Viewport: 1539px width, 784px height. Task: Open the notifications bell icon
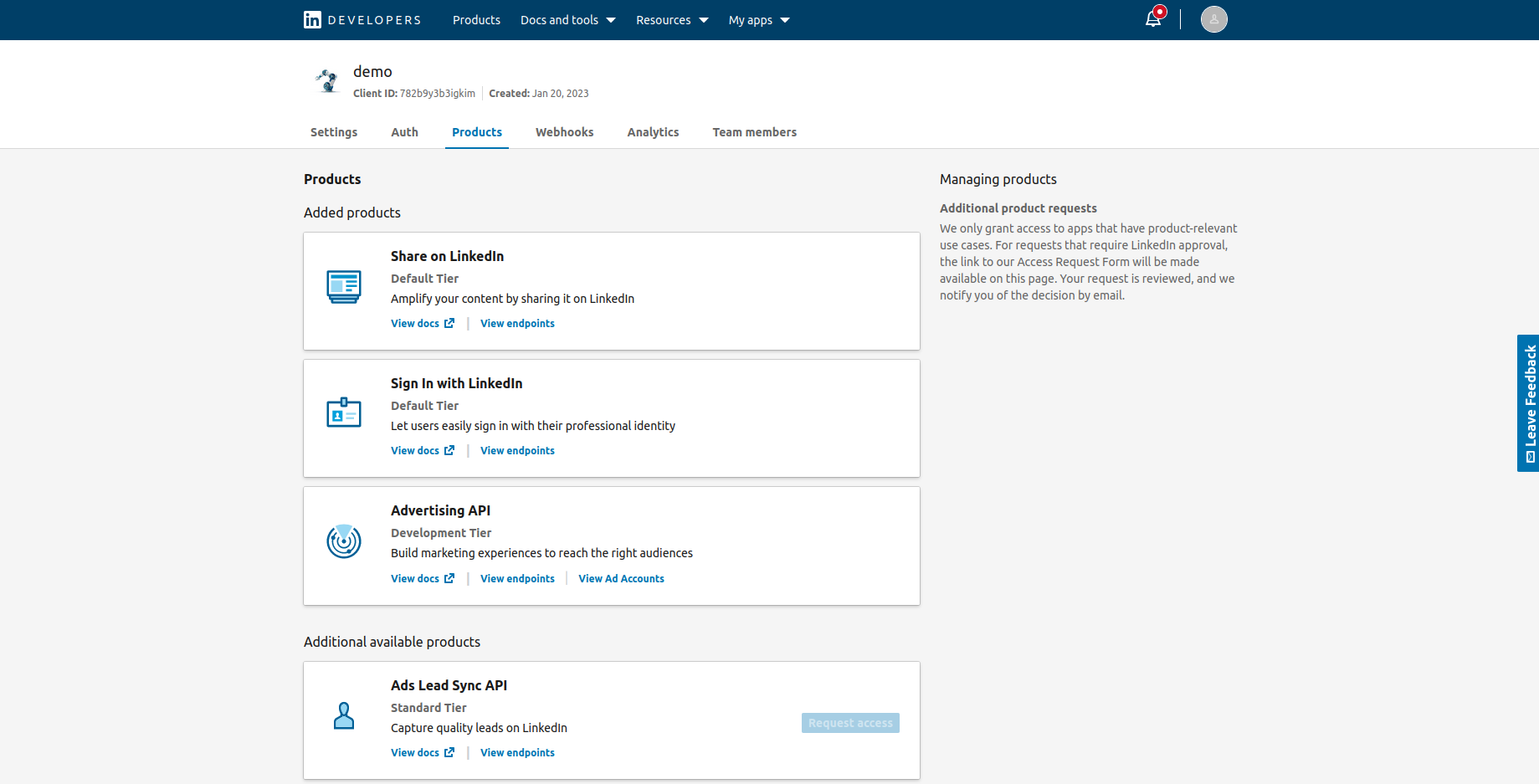1153,18
